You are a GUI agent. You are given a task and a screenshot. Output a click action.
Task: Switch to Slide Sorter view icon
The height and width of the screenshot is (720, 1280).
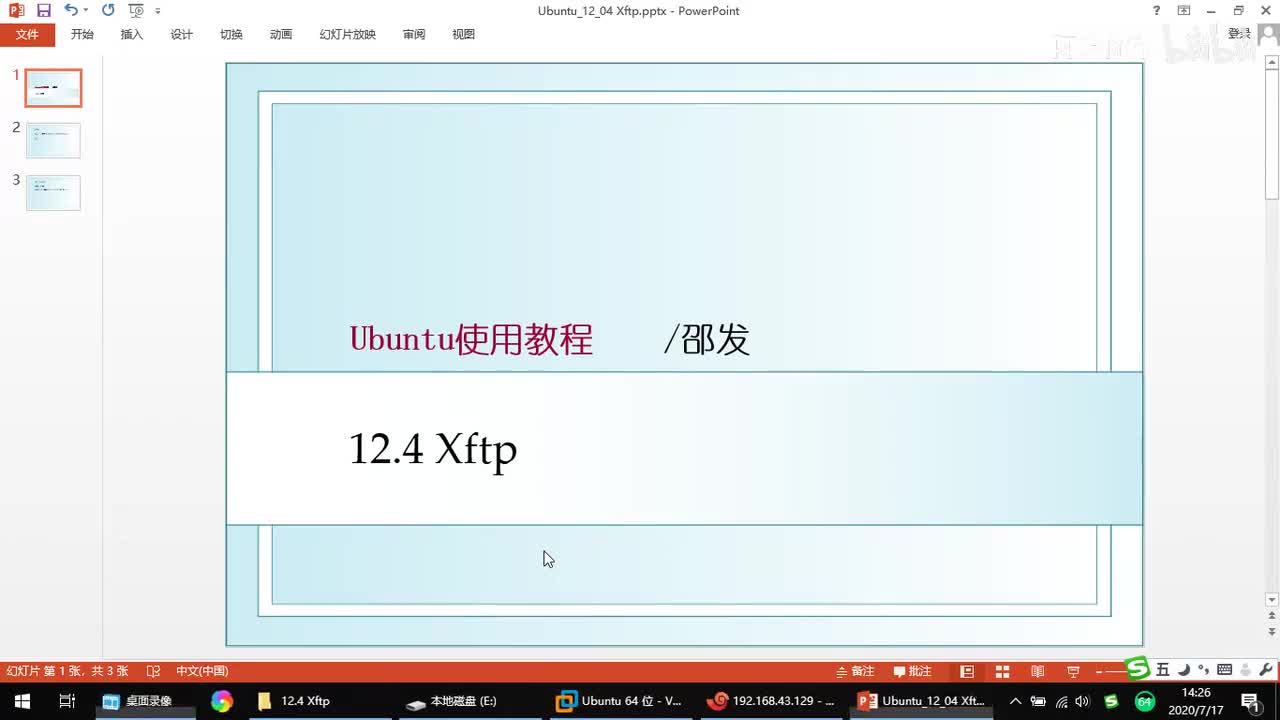(x=1002, y=671)
